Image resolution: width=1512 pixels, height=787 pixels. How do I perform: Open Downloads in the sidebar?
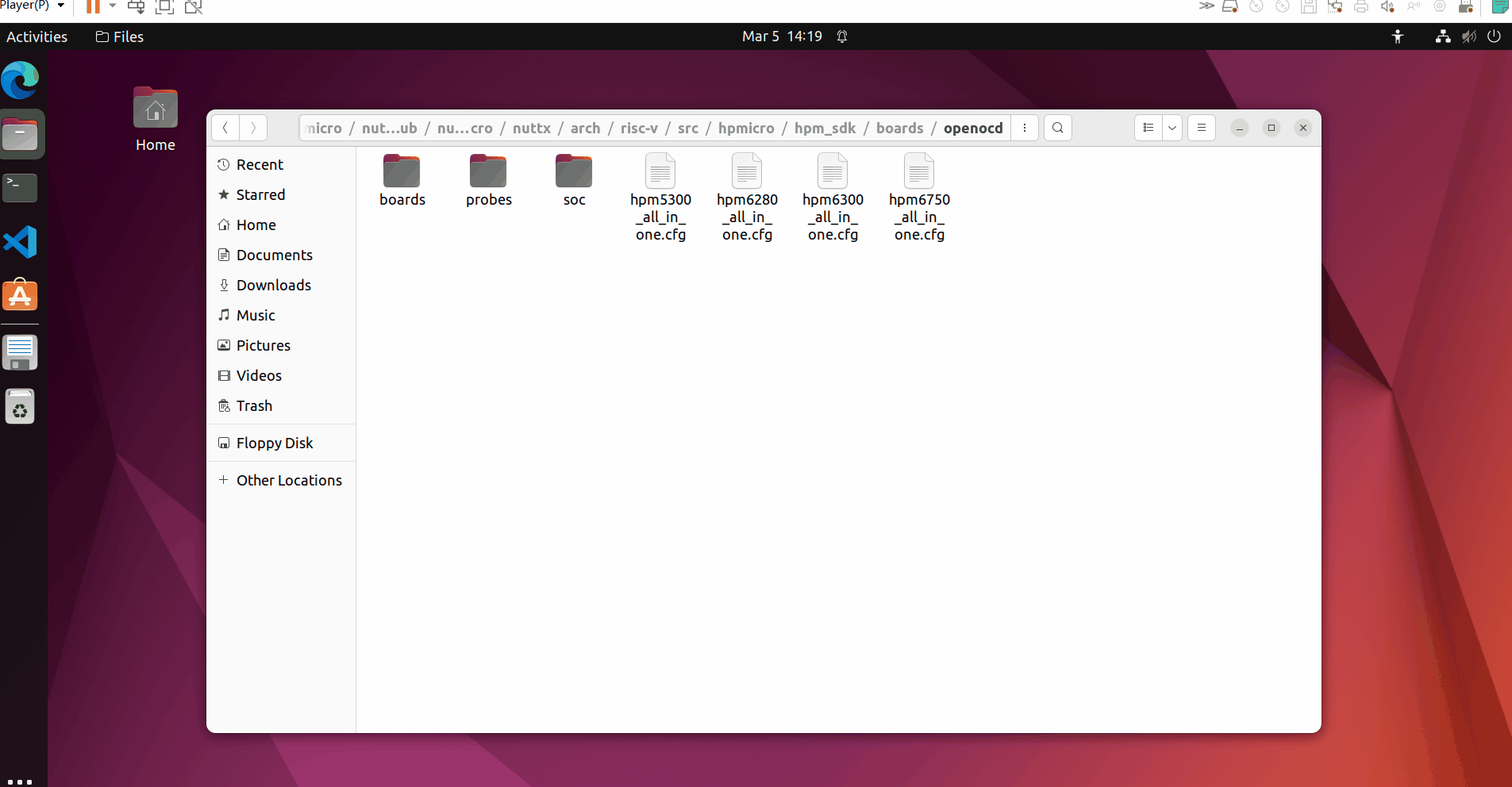point(273,285)
